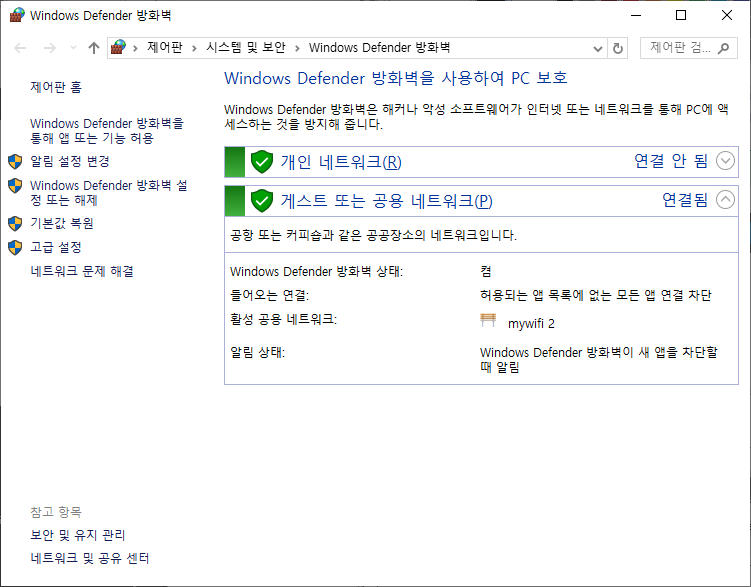This screenshot has width=751, height=587.
Task: Click 활성 공용 네트워크 label
Action: point(284,319)
